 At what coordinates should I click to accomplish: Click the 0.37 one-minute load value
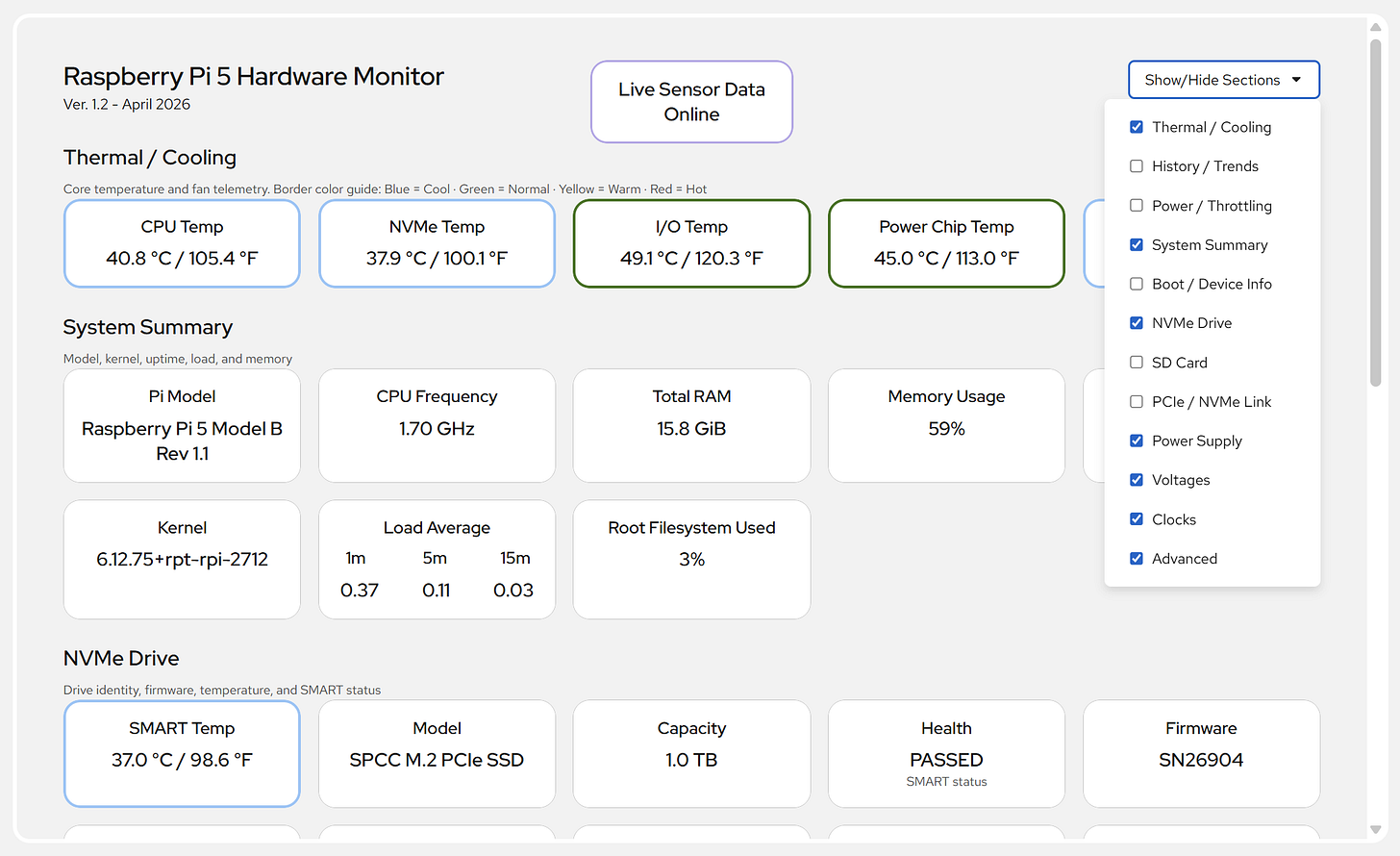pyautogui.click(x=360, y=591)
